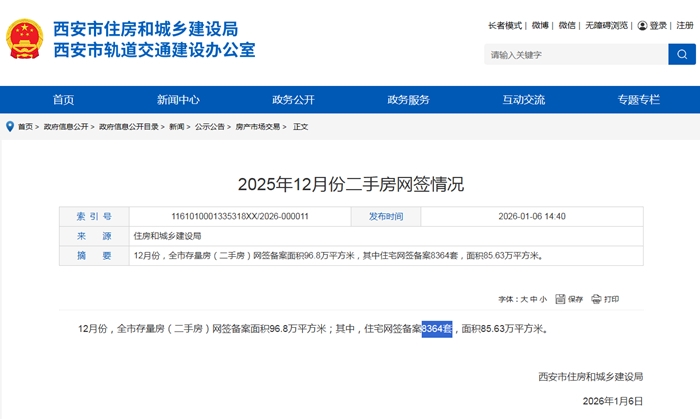700x419 pixels.
Task: Click the highlighted text 8364套
Action: pyautogui.click(x=437, y=329)
